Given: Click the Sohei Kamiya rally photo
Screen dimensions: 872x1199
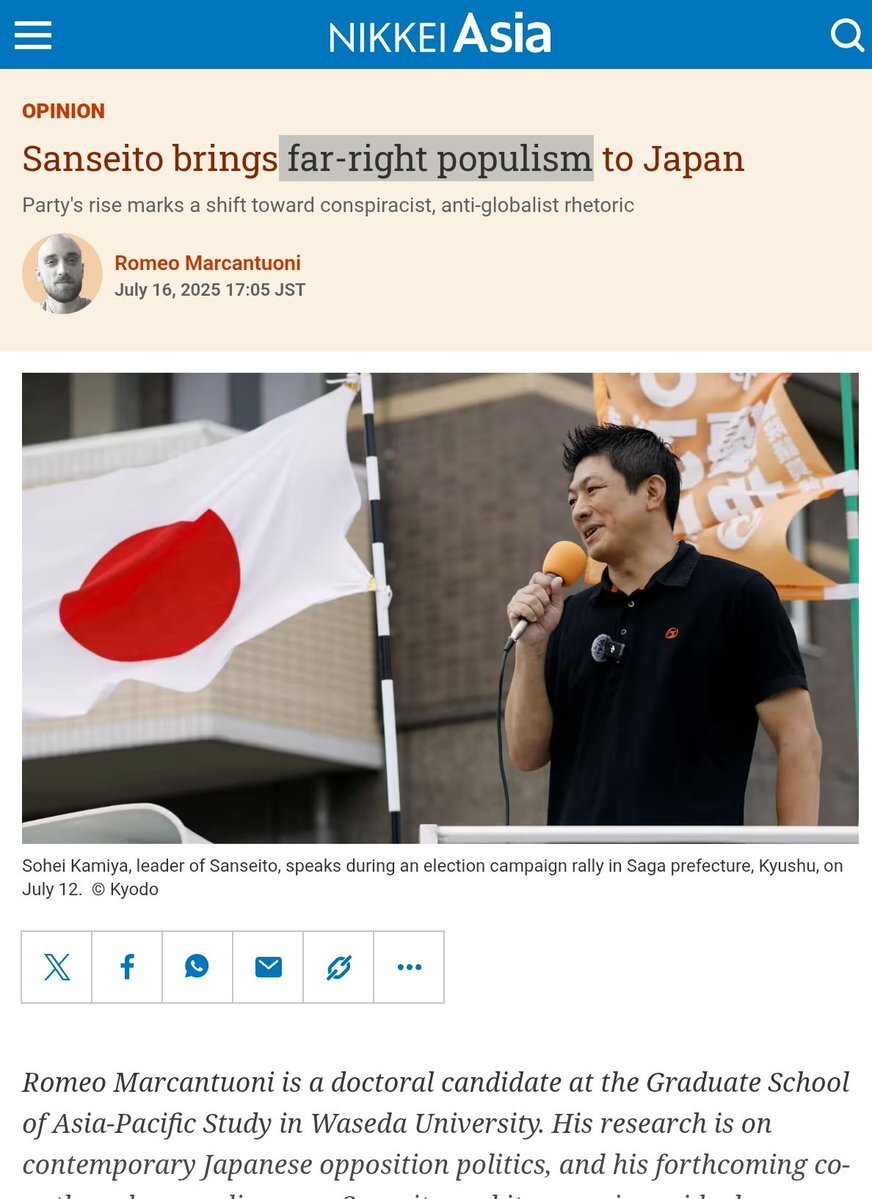Looking at the screenshot, I should (x=440, y=608).
